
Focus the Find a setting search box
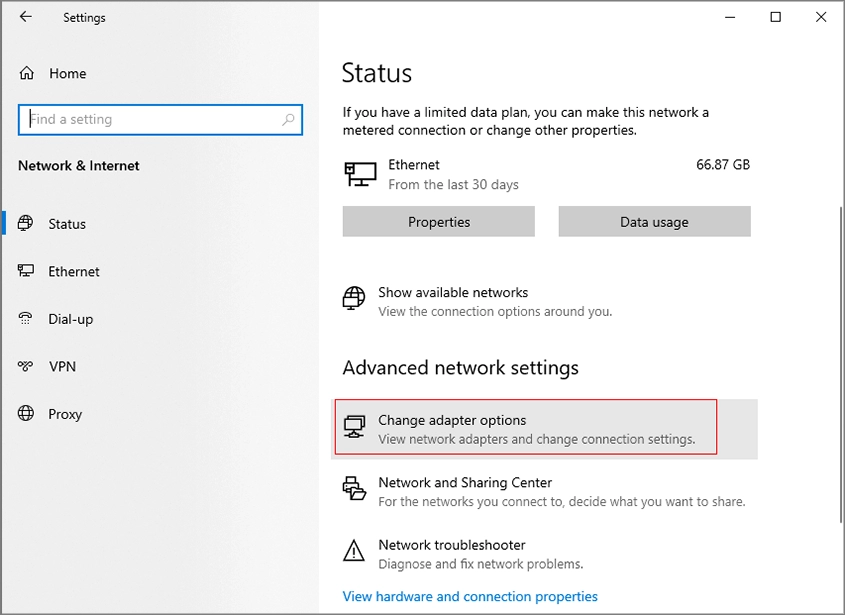160,120
